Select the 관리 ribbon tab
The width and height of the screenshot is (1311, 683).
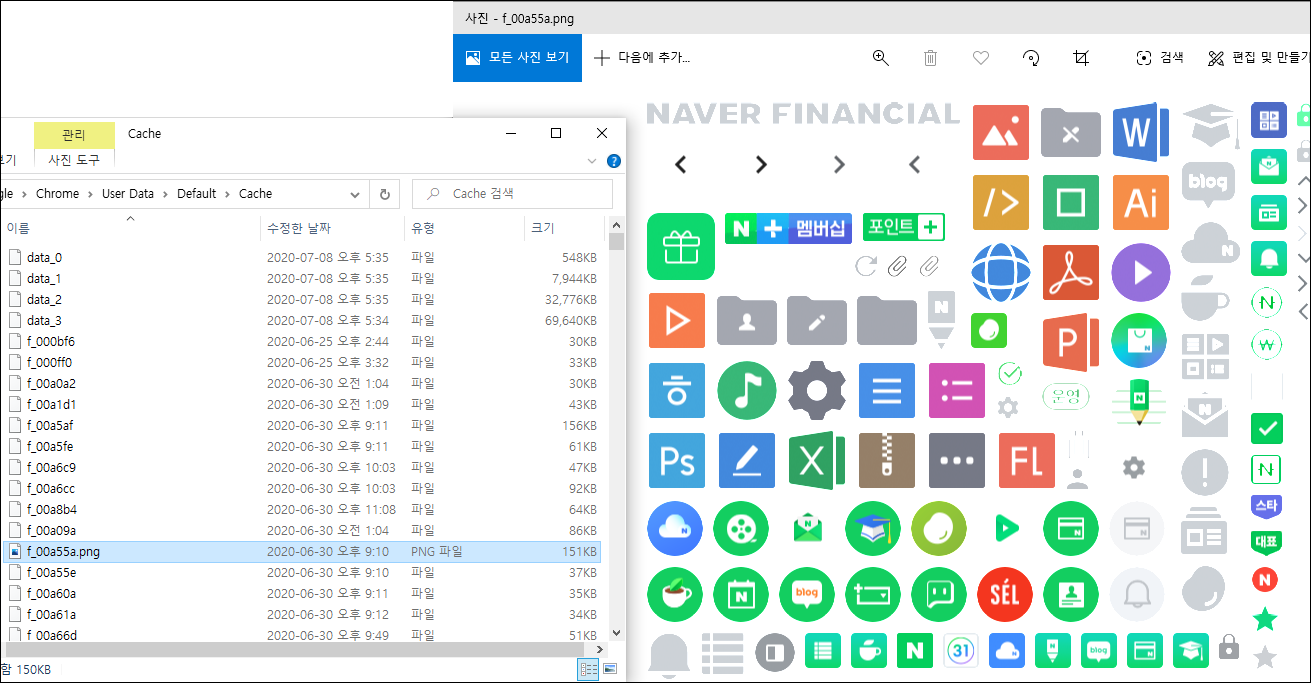point(74,135)
